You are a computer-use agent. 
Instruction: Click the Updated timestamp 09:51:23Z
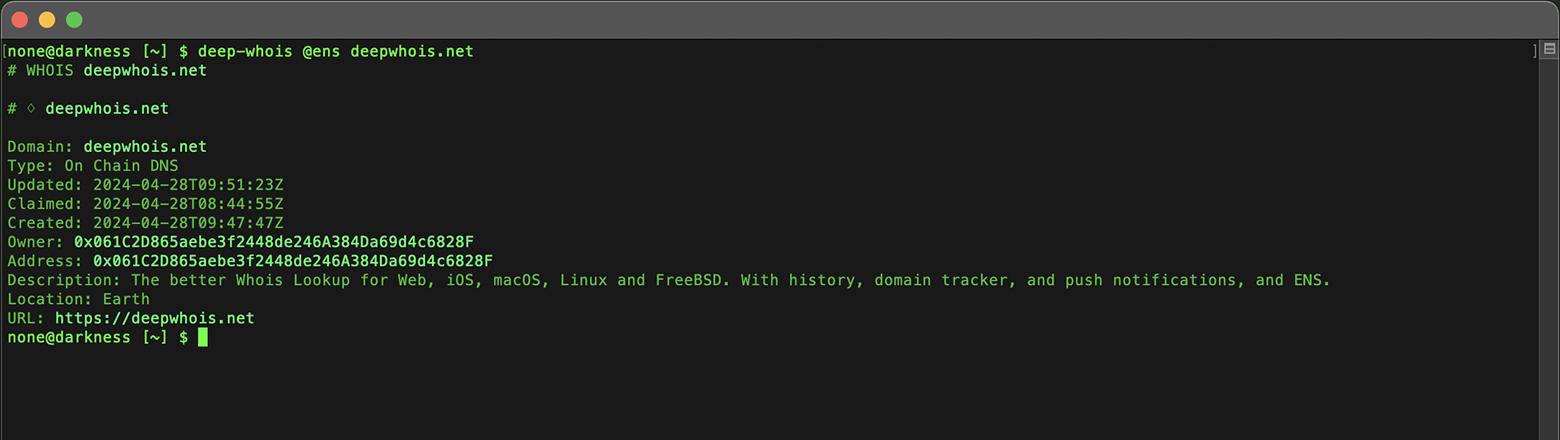pyautogui.click(x=242, y=185)
